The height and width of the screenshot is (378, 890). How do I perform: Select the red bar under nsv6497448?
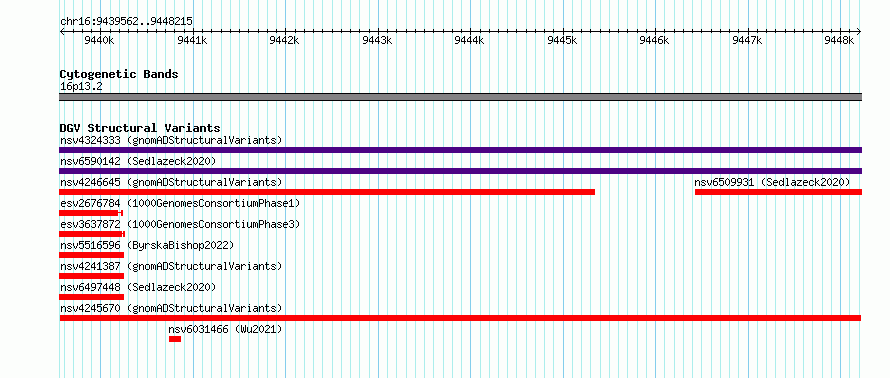click(x=91, y=297)
